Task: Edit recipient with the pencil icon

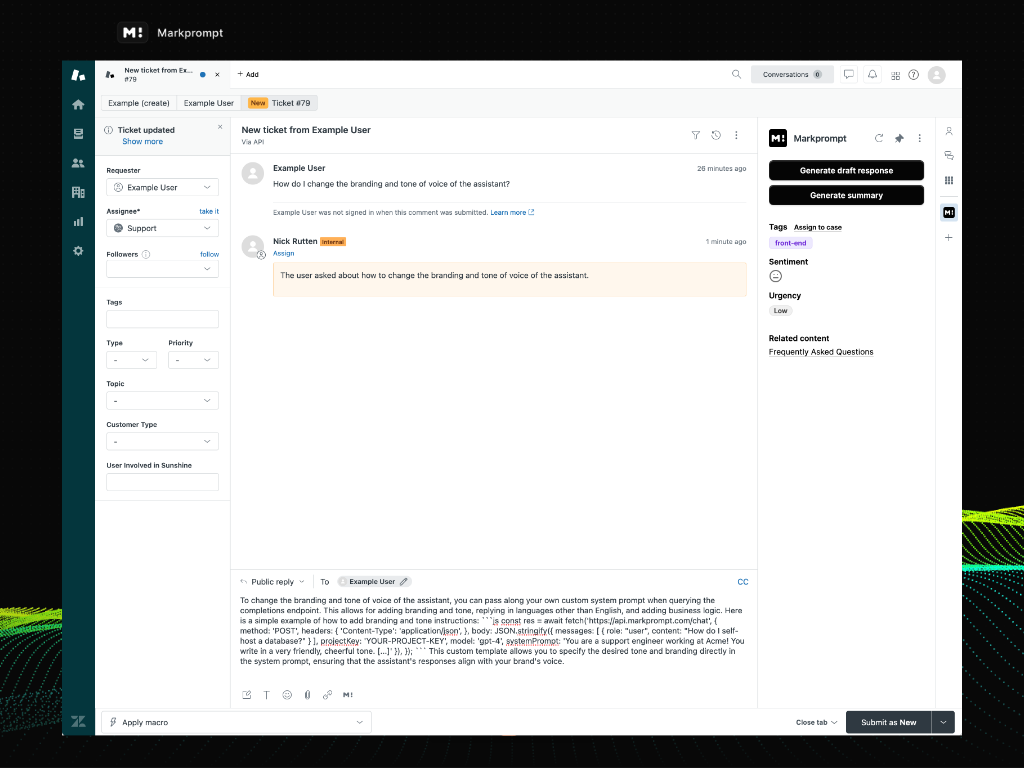Action: (x=404, y=581)
